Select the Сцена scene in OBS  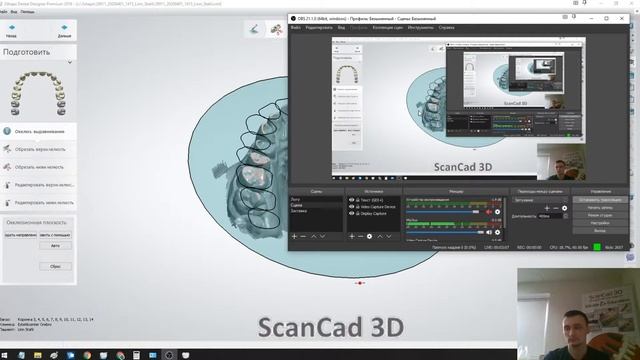[x=316, y=205]
